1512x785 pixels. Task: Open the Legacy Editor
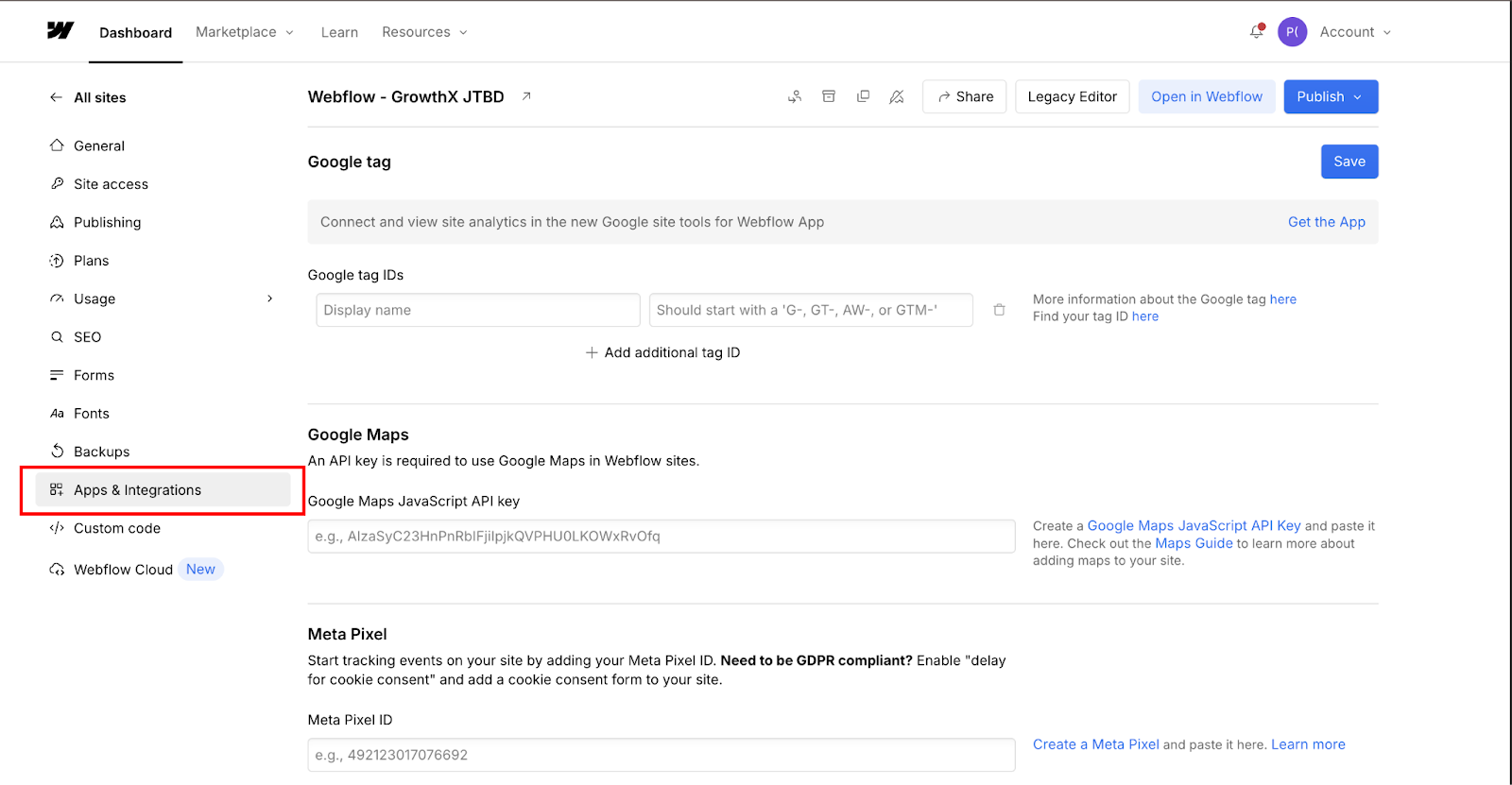pyautogui.click(x=1072, y=96)
